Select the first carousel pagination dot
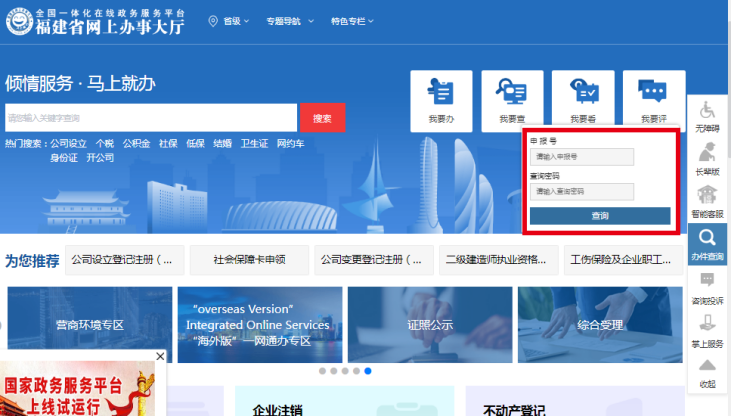The image size is (732, 416). pos(323,371)
